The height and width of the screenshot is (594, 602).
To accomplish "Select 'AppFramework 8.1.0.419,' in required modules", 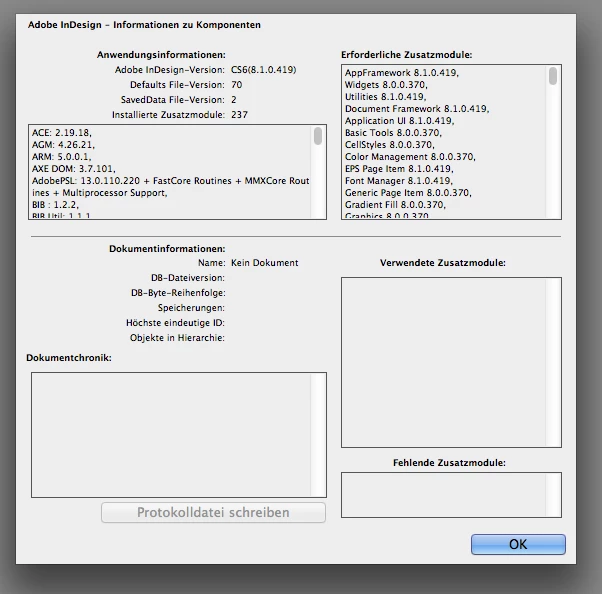I will tap(402, 73).
